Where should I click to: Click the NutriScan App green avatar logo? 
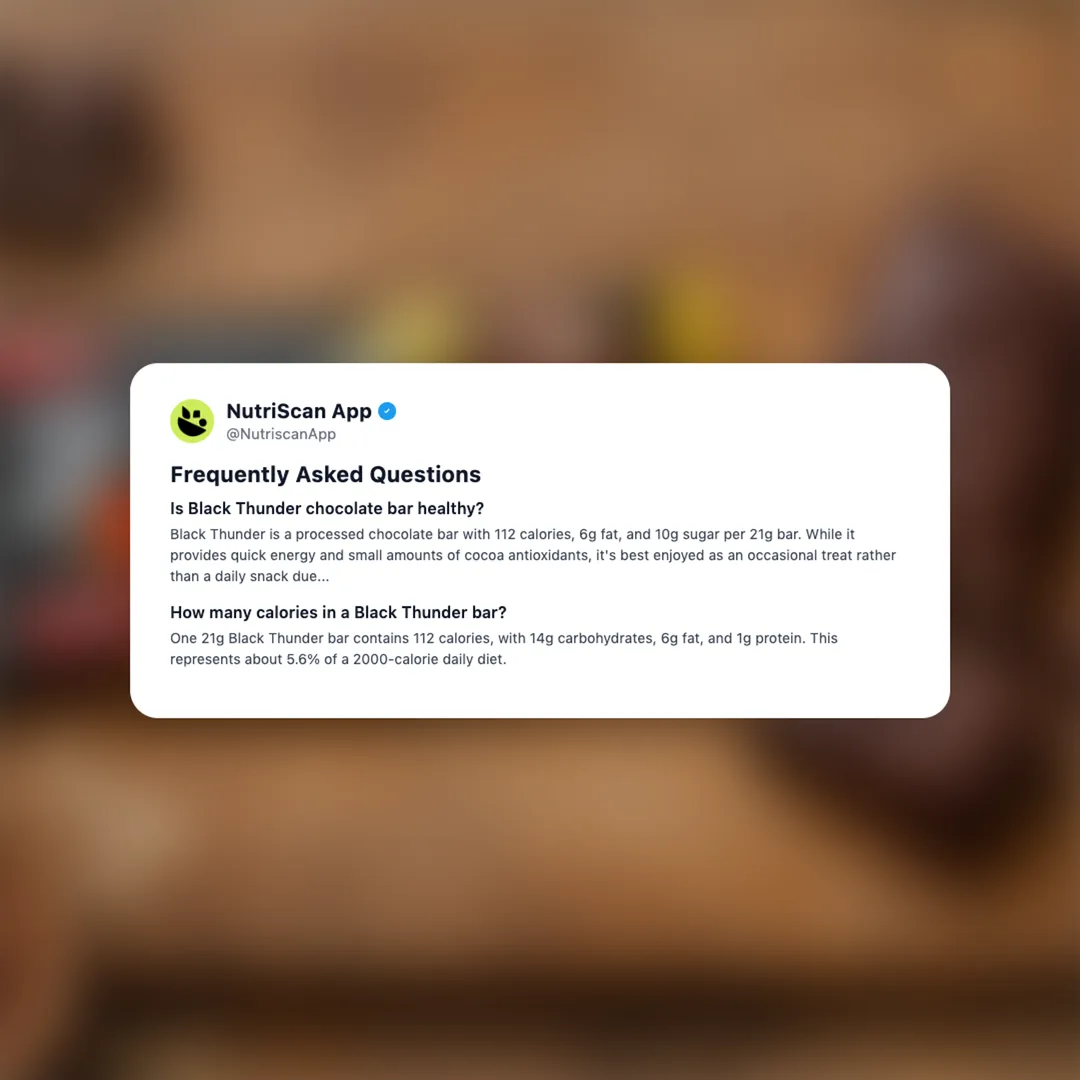192,421
